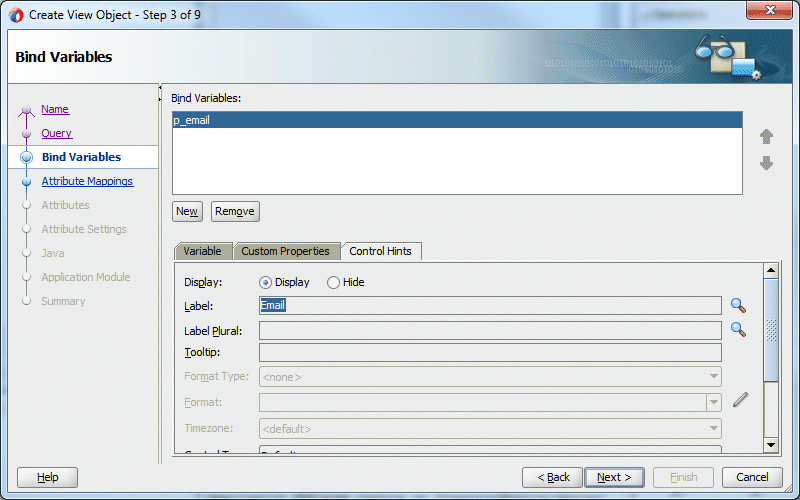Image resolution: width=800 pixels, height=500 pixels.
Task: Select the Control Hints tab
Action: coord(381,251)
